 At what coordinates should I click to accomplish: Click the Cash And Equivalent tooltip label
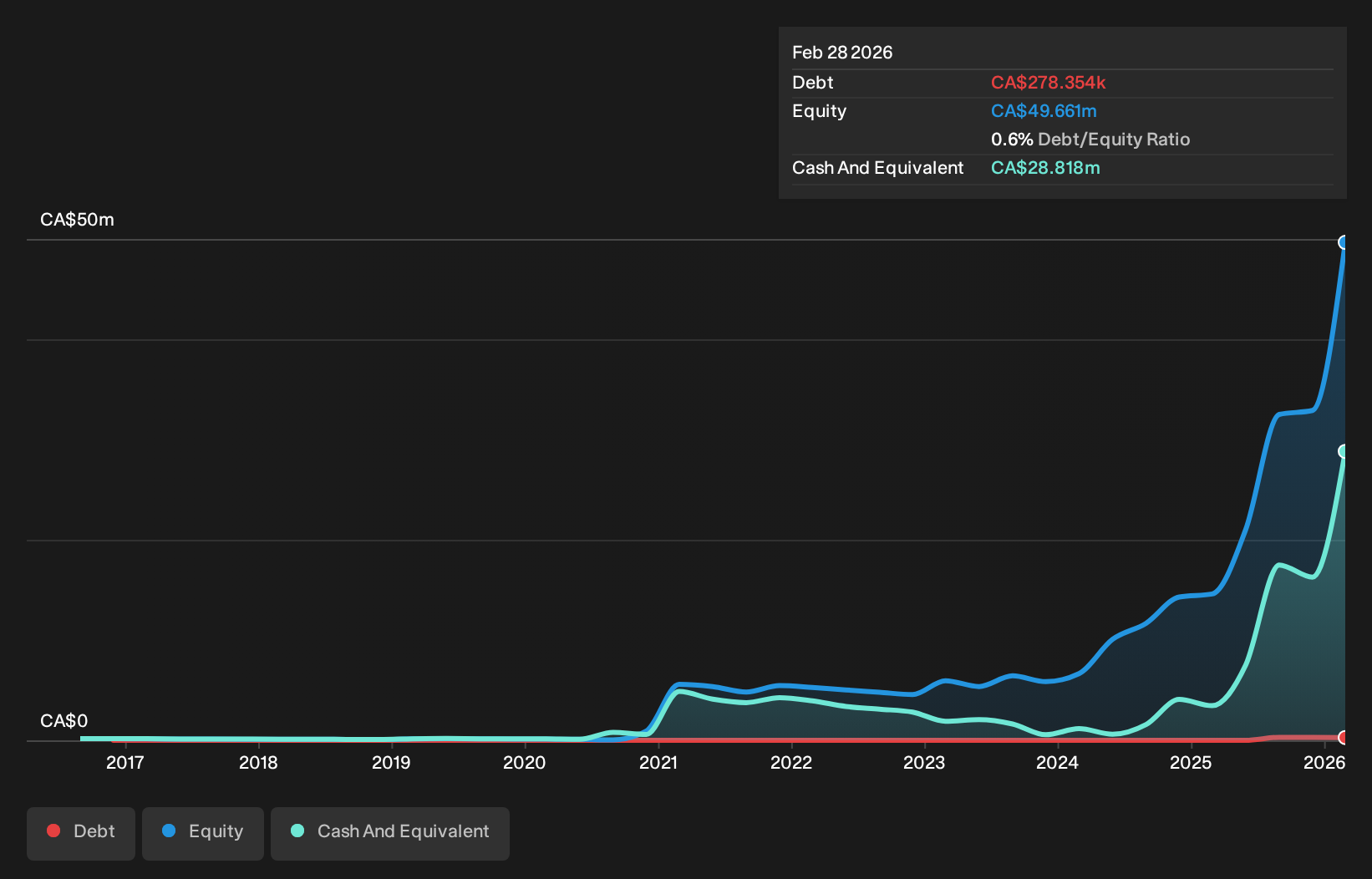877,168
